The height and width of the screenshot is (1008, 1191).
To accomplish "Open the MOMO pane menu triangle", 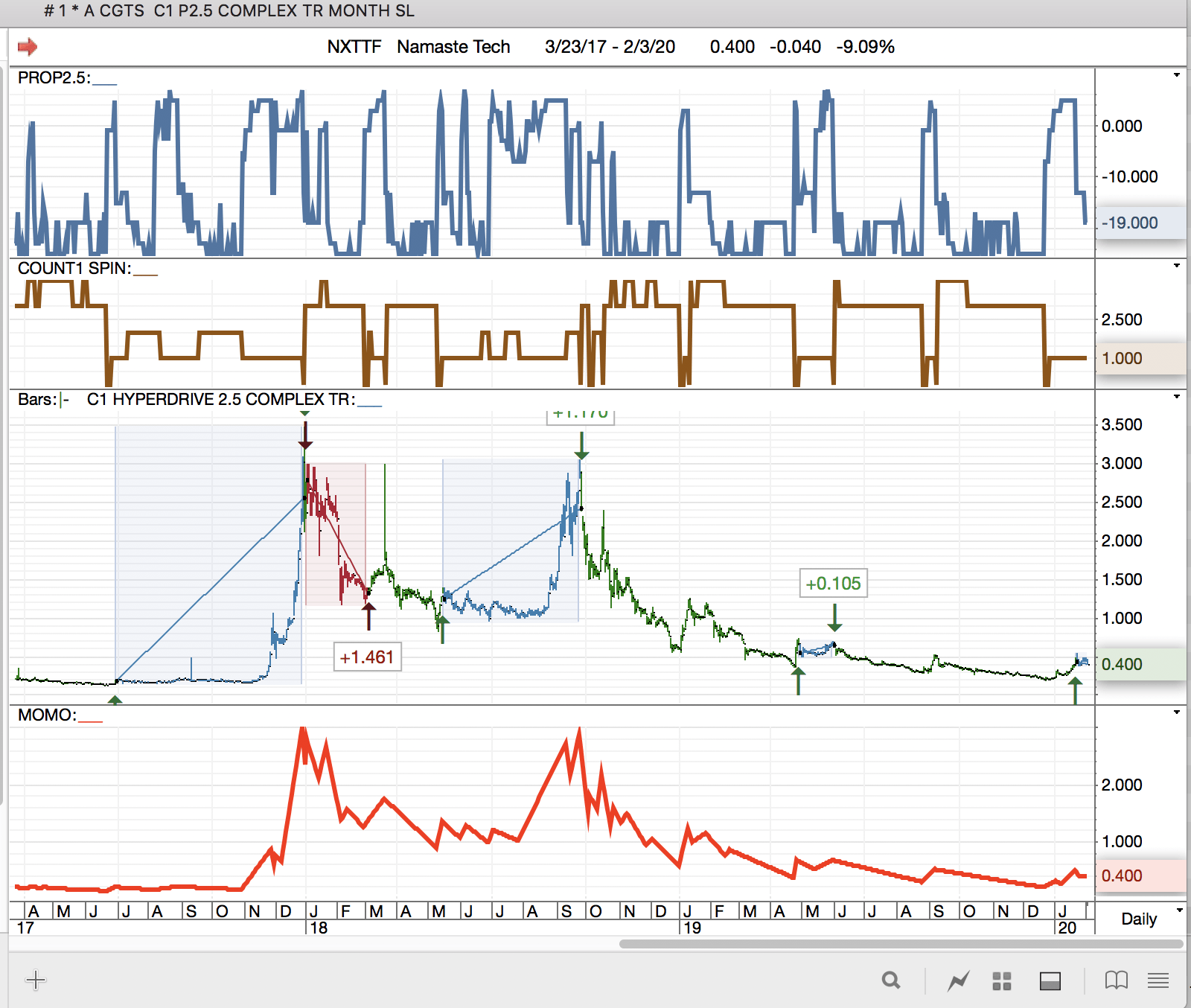I will 1177,712.
